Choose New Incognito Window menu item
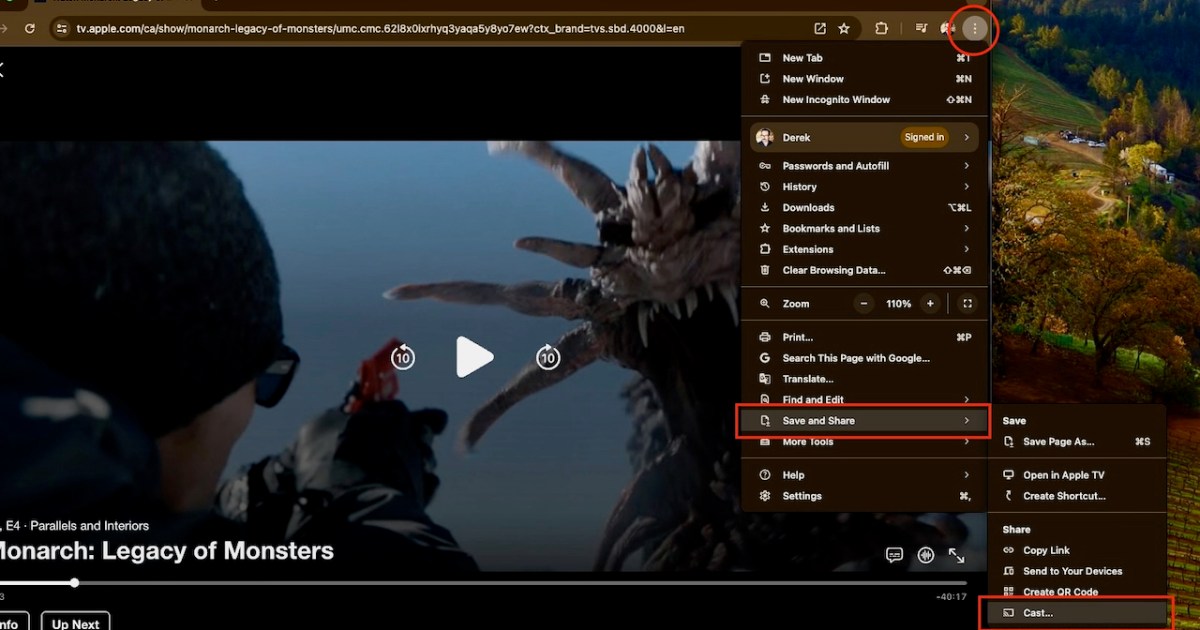The width and height of the screenshot is (1200, 630). (x=836, y=100)
